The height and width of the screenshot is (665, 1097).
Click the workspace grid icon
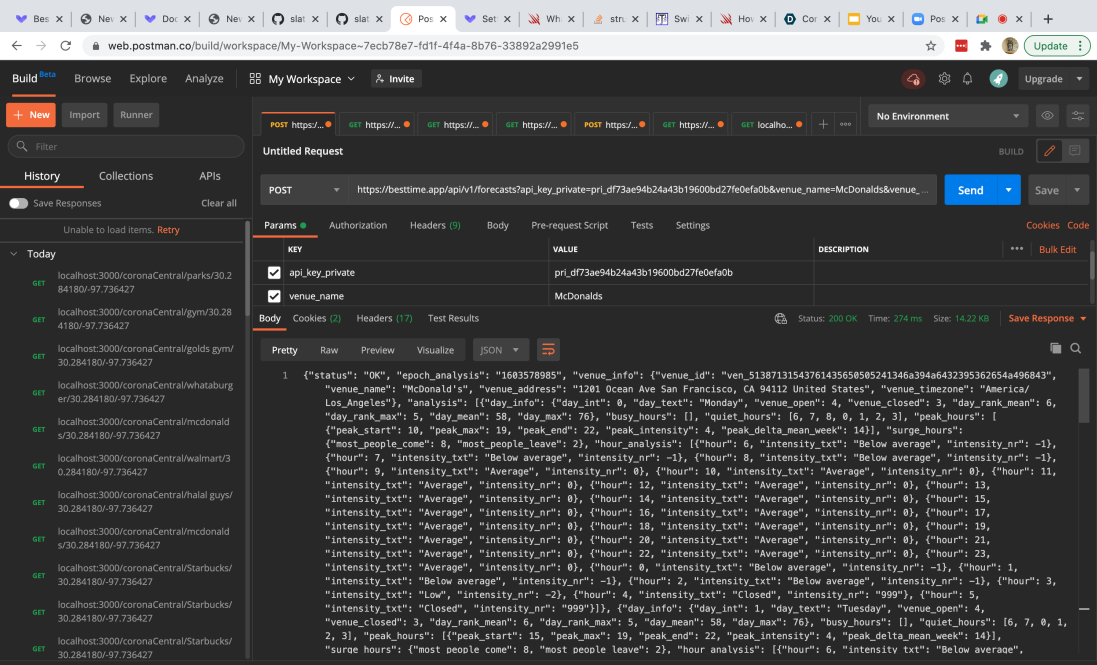point(255,79)
